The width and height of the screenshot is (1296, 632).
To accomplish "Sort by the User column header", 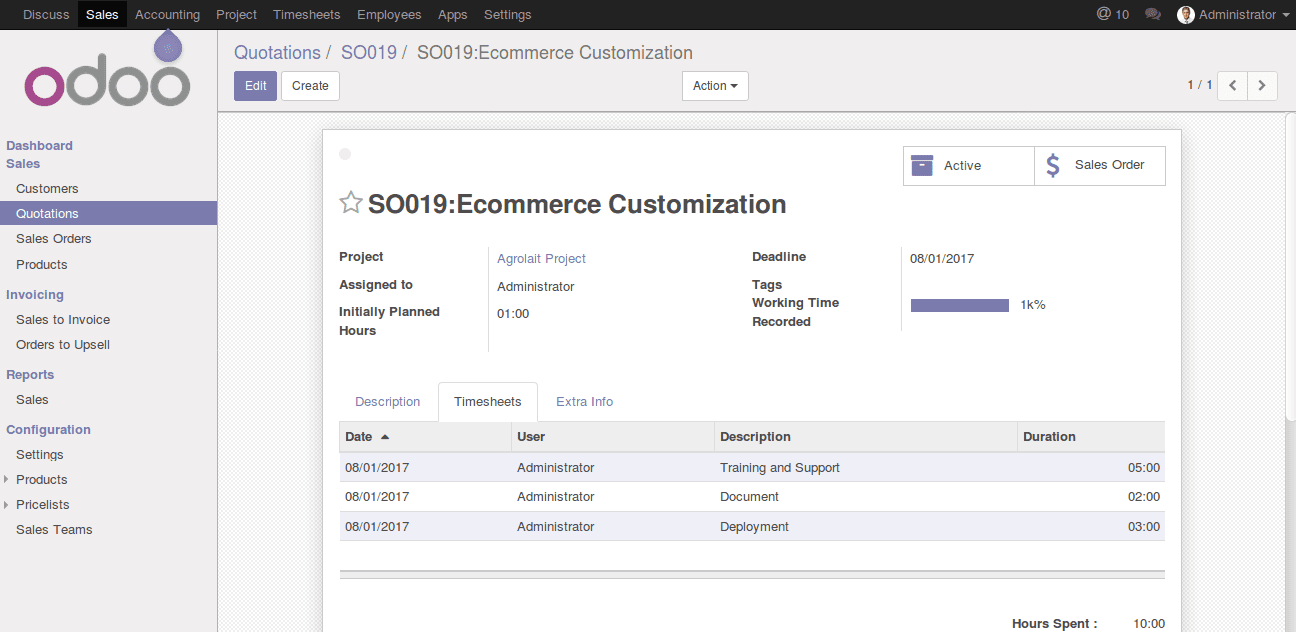I will click(613, 437).
